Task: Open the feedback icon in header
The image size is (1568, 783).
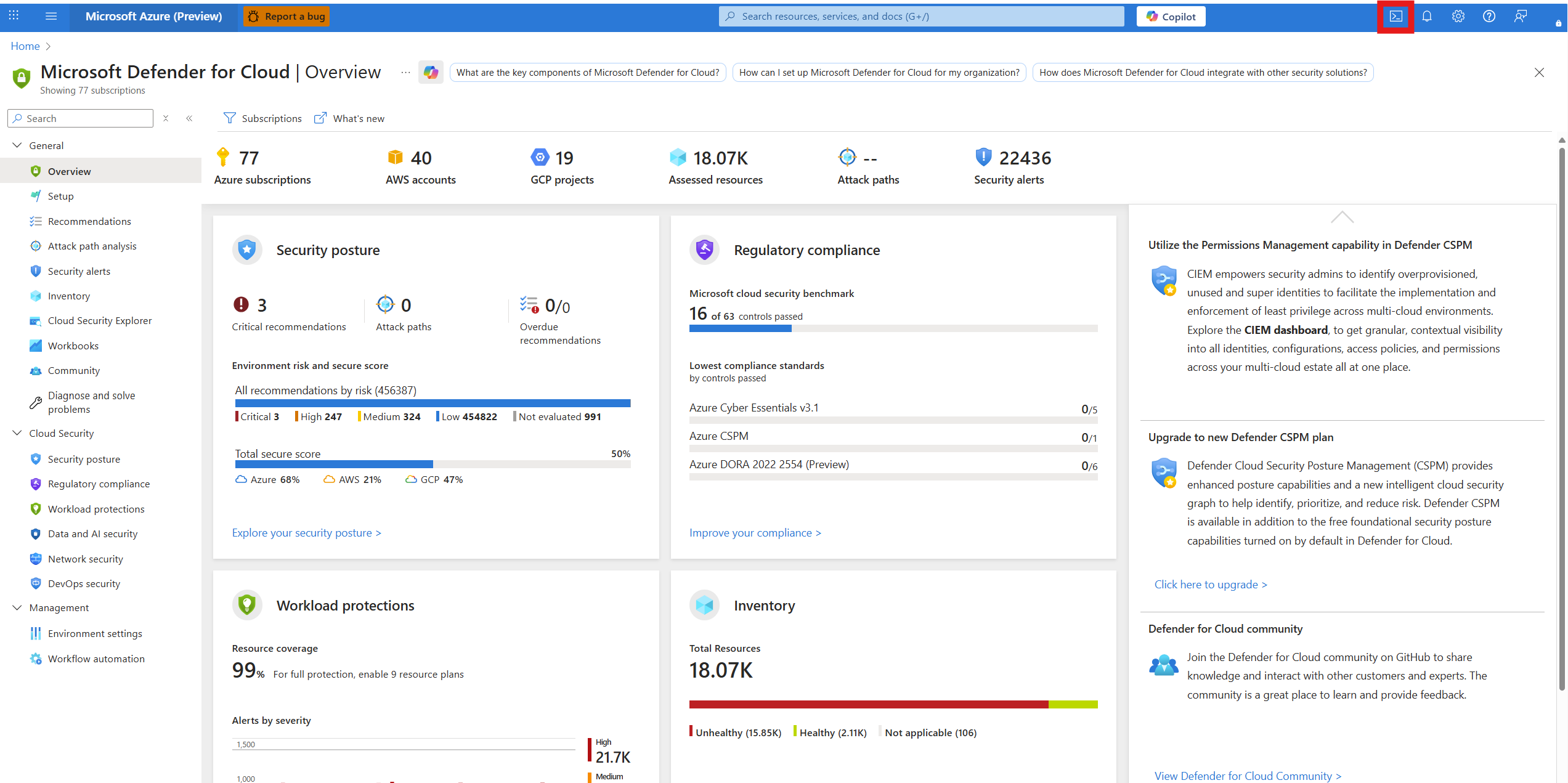Action: (x=1521, y=17)
